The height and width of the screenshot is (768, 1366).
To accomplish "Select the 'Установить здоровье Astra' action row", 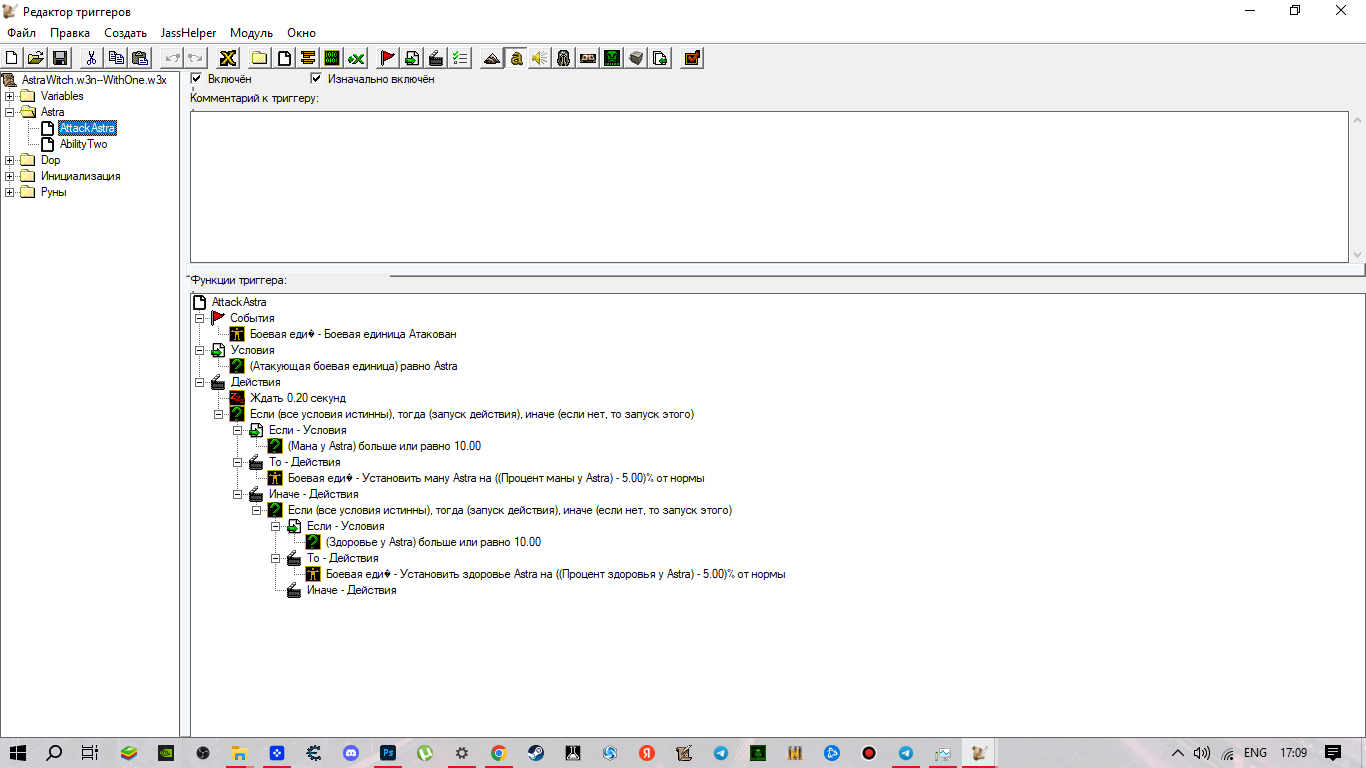I will [x=555, y=574].
